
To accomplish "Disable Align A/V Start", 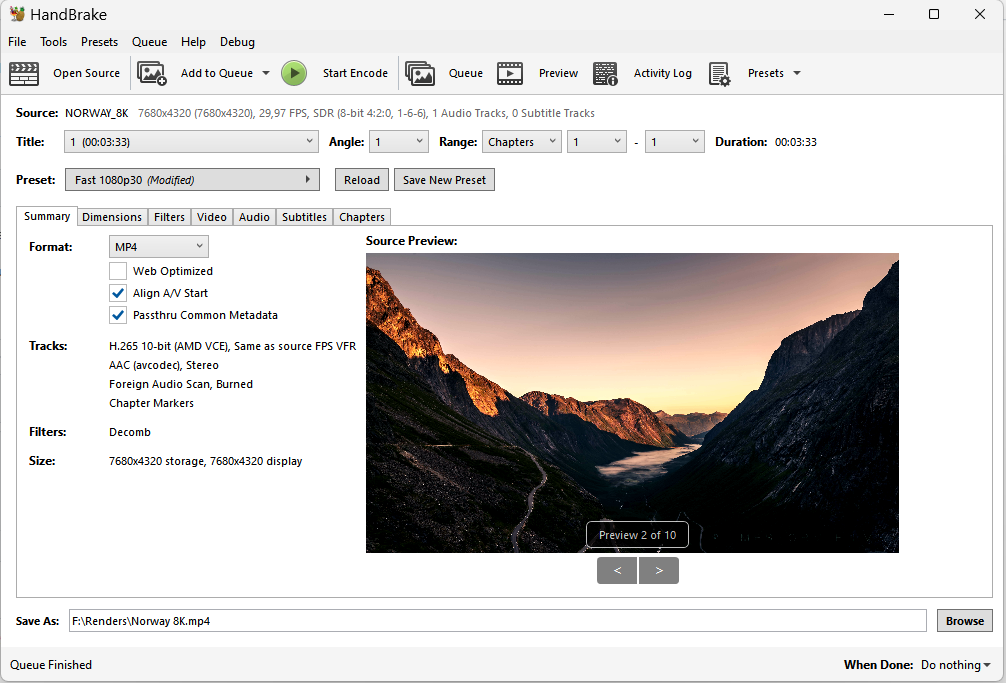I will click(x=117, y=293).
